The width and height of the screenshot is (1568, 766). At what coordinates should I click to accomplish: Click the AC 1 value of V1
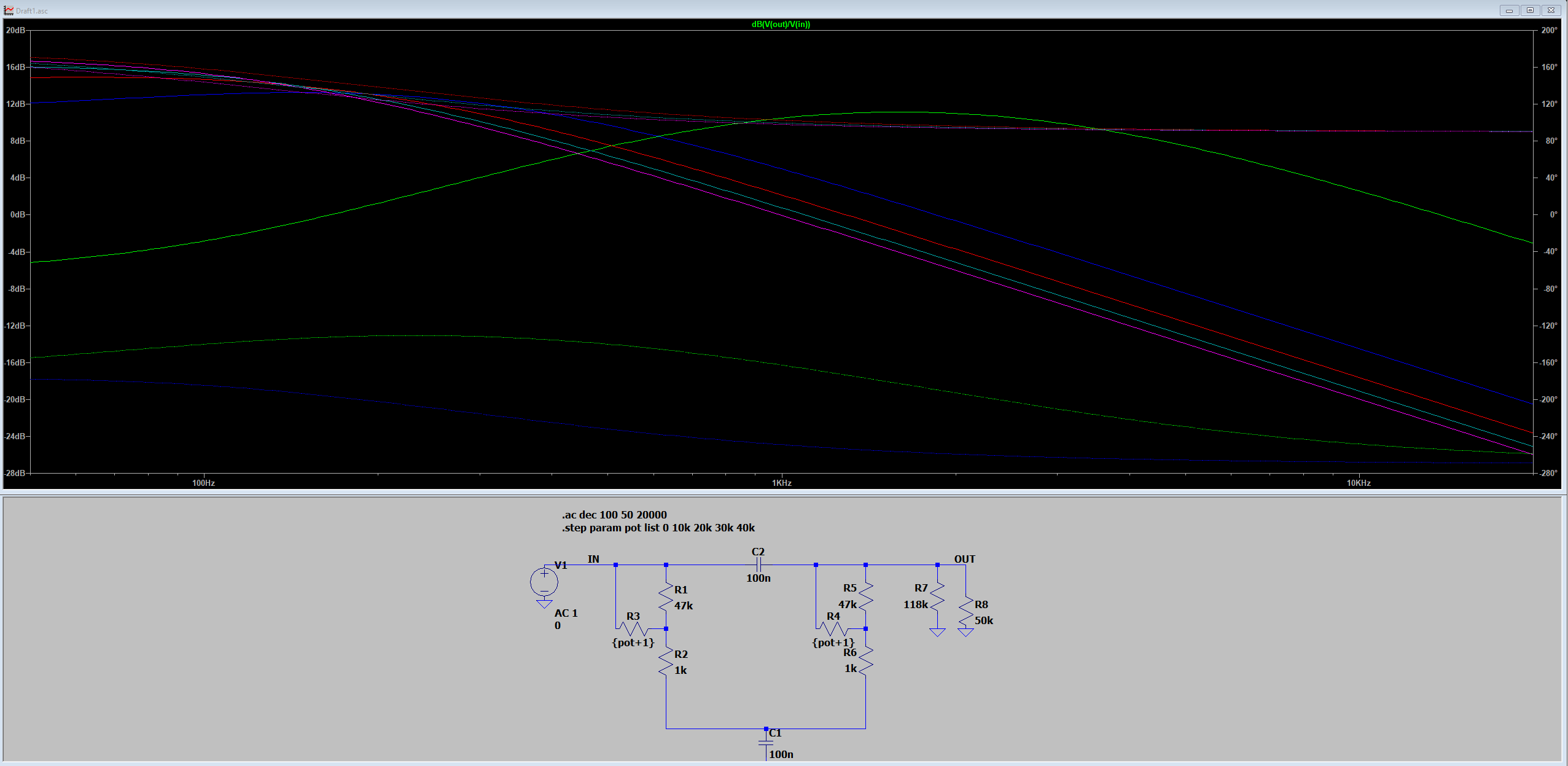(x=566, y=613)
